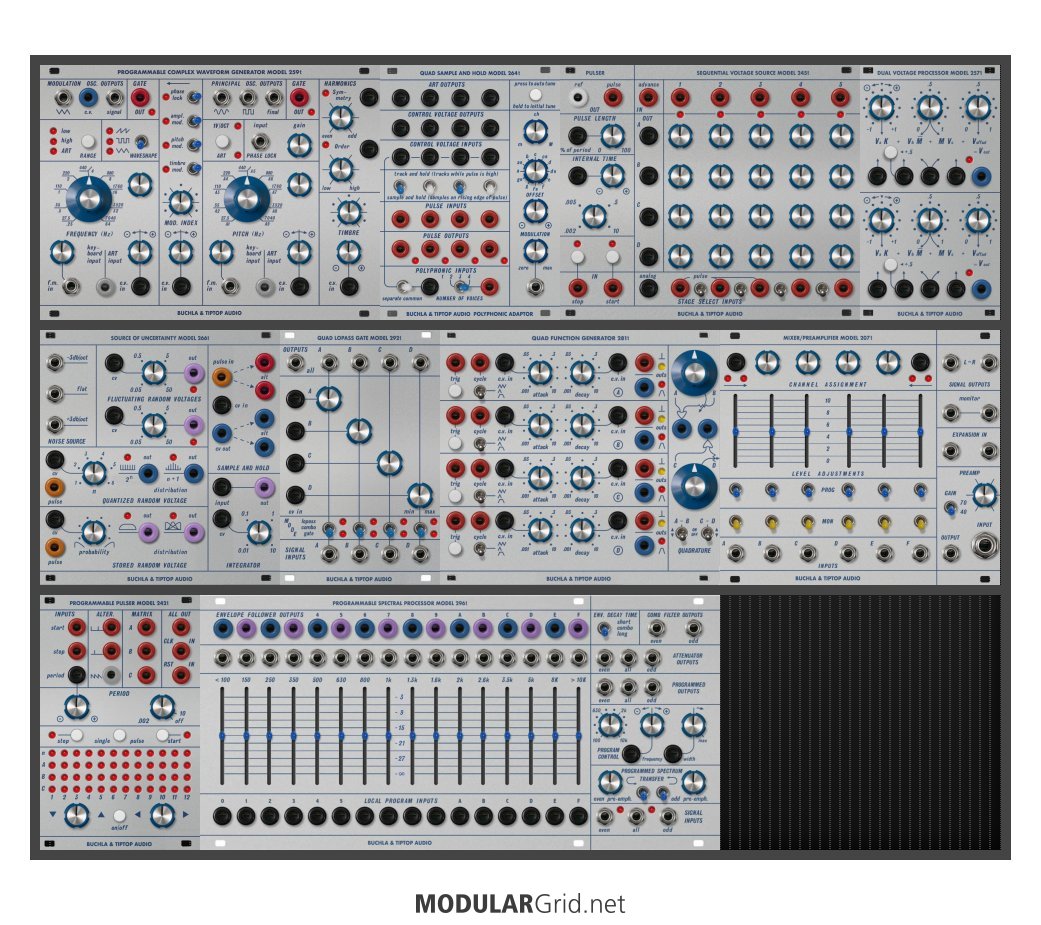Screen dimensions: 1041x925
Task: Click the orange pulse in jack, Sample and Hold
Action: tap(222, 377)
